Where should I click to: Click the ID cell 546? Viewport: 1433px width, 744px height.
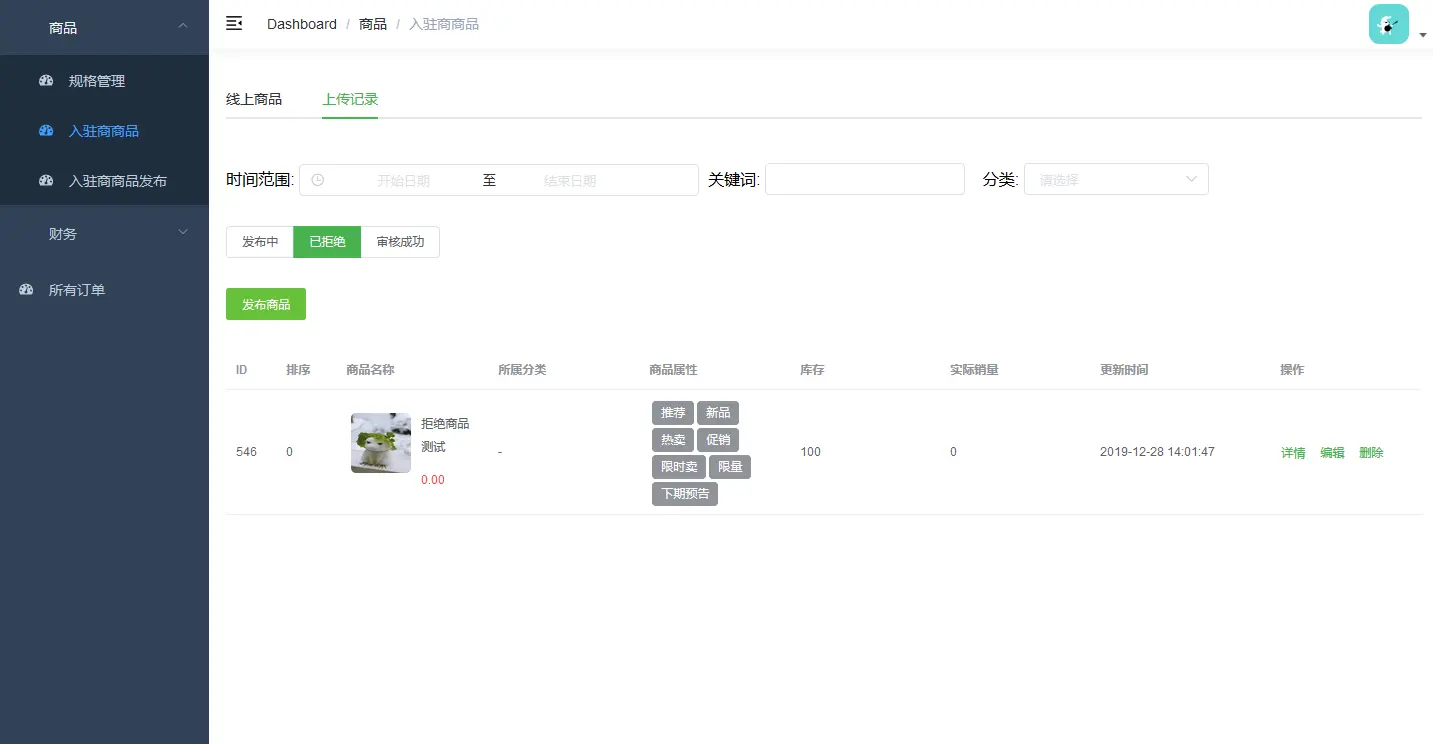pyautogui.click(x=246, y=452)
